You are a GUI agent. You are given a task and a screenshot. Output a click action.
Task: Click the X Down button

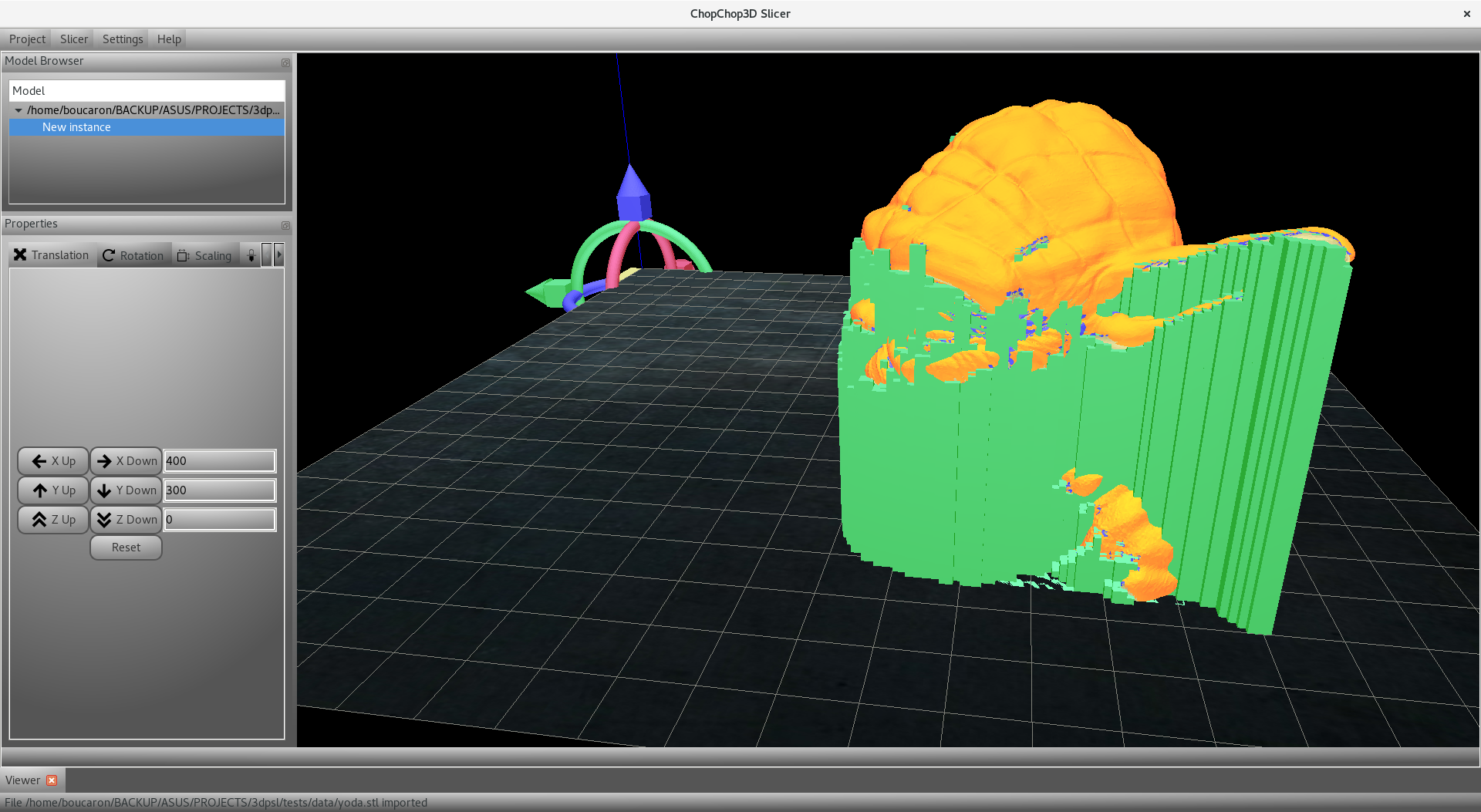pos(127,461)
